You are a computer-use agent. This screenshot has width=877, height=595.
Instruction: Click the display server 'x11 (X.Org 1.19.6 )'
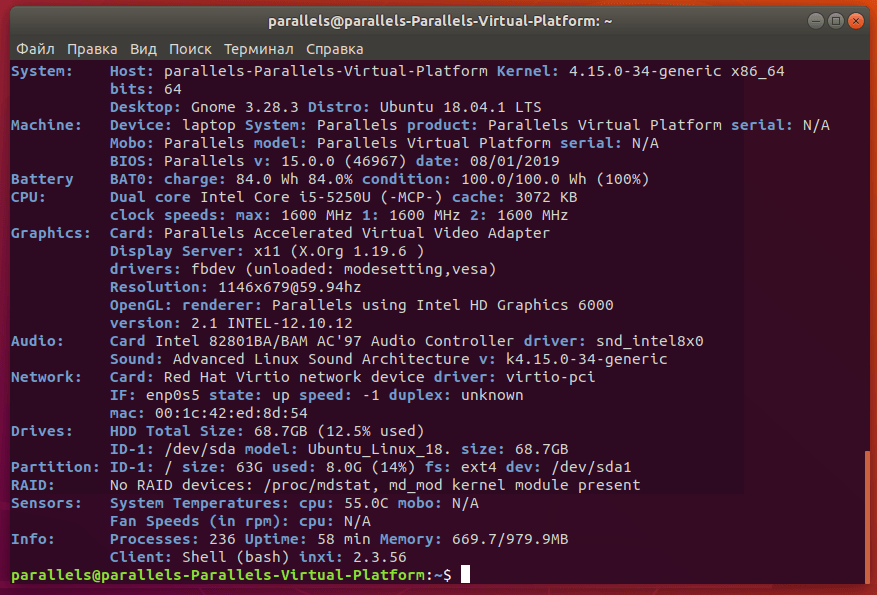coord(339,251)
